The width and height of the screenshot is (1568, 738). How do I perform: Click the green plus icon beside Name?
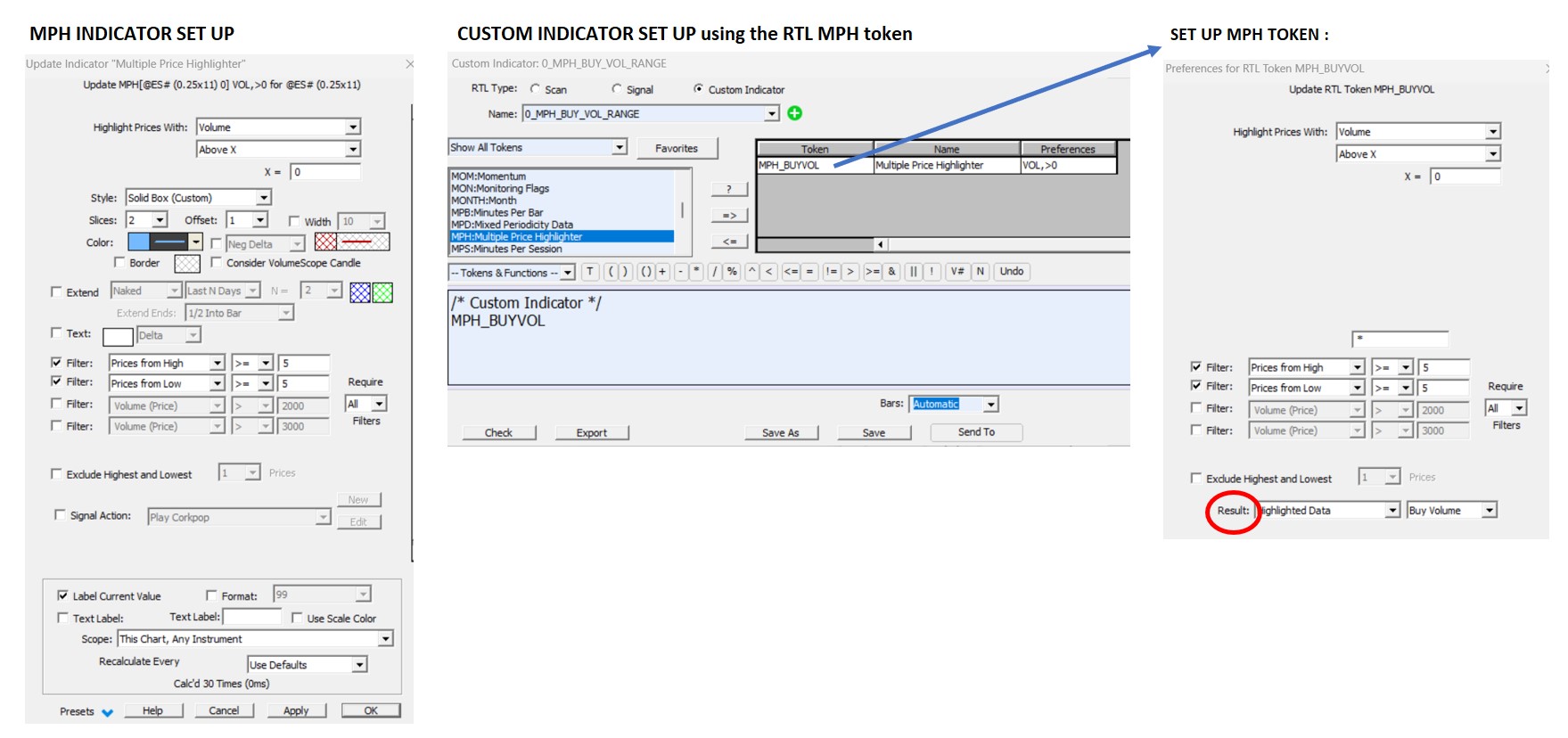[794, 113]
